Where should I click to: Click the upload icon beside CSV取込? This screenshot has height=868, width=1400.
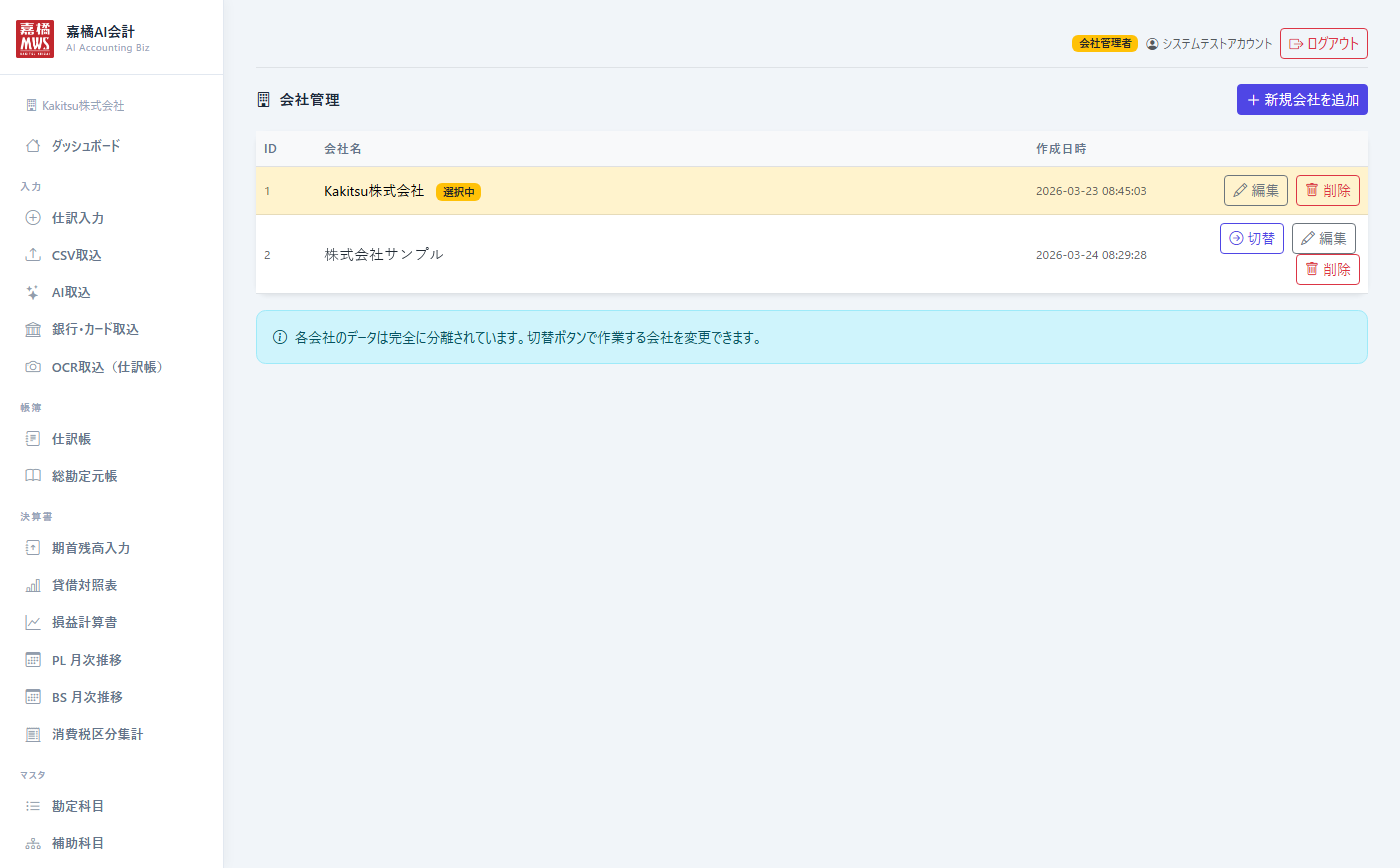32,255
